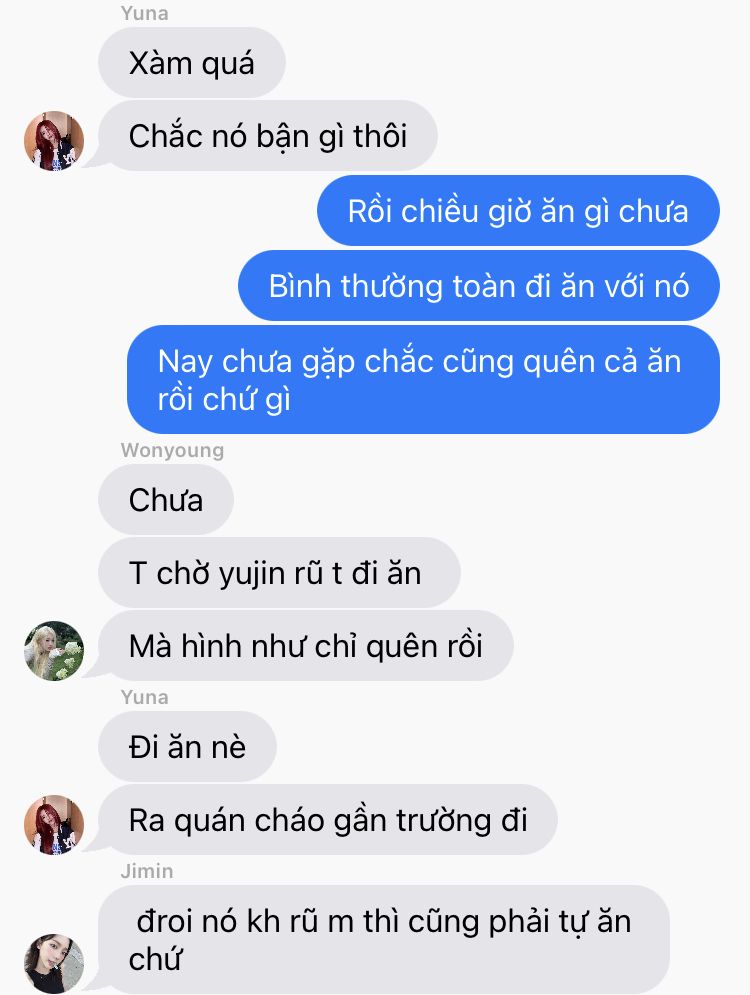The height and width of the screenshot is (995, 750).
Task: Tap the 'Jimin' sender name label
Action: click(x=147, y=871)
